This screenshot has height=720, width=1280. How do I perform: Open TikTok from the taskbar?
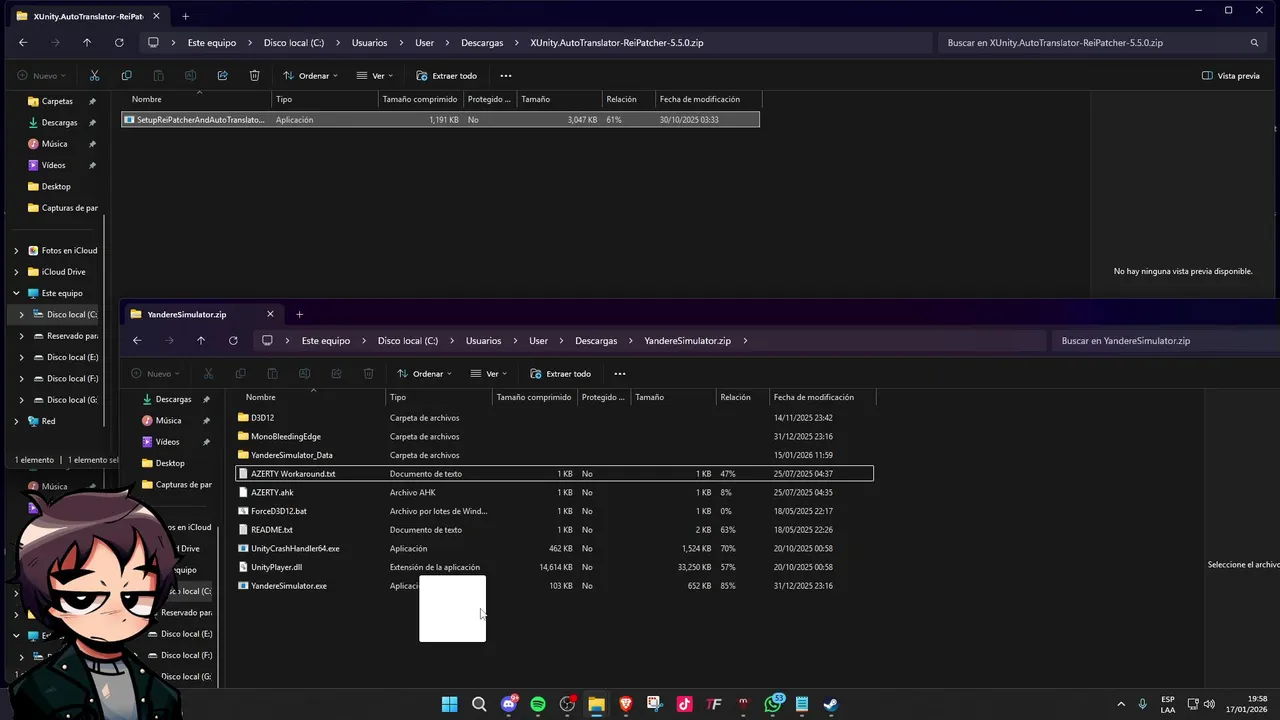coord(685,704)
